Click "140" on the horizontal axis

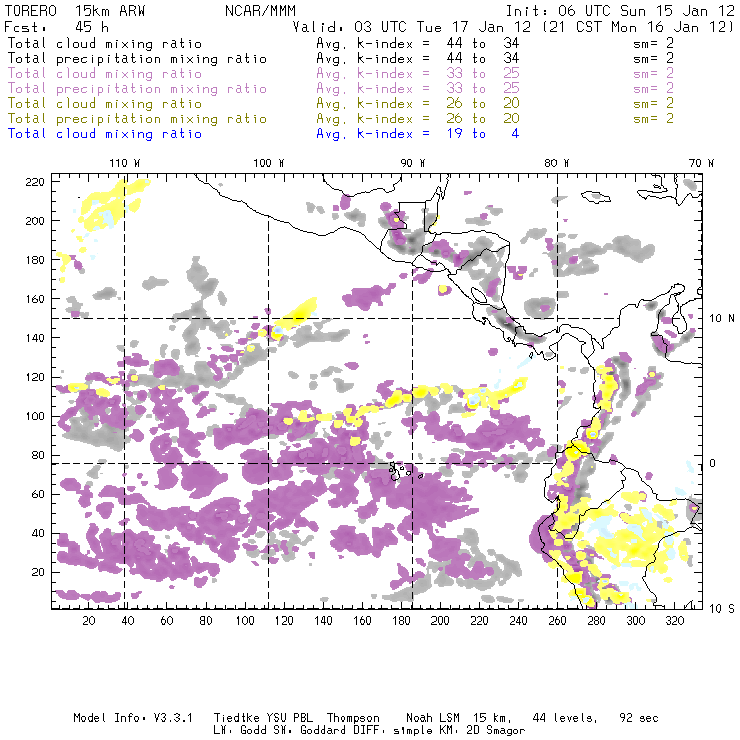[x=323, y=621]
